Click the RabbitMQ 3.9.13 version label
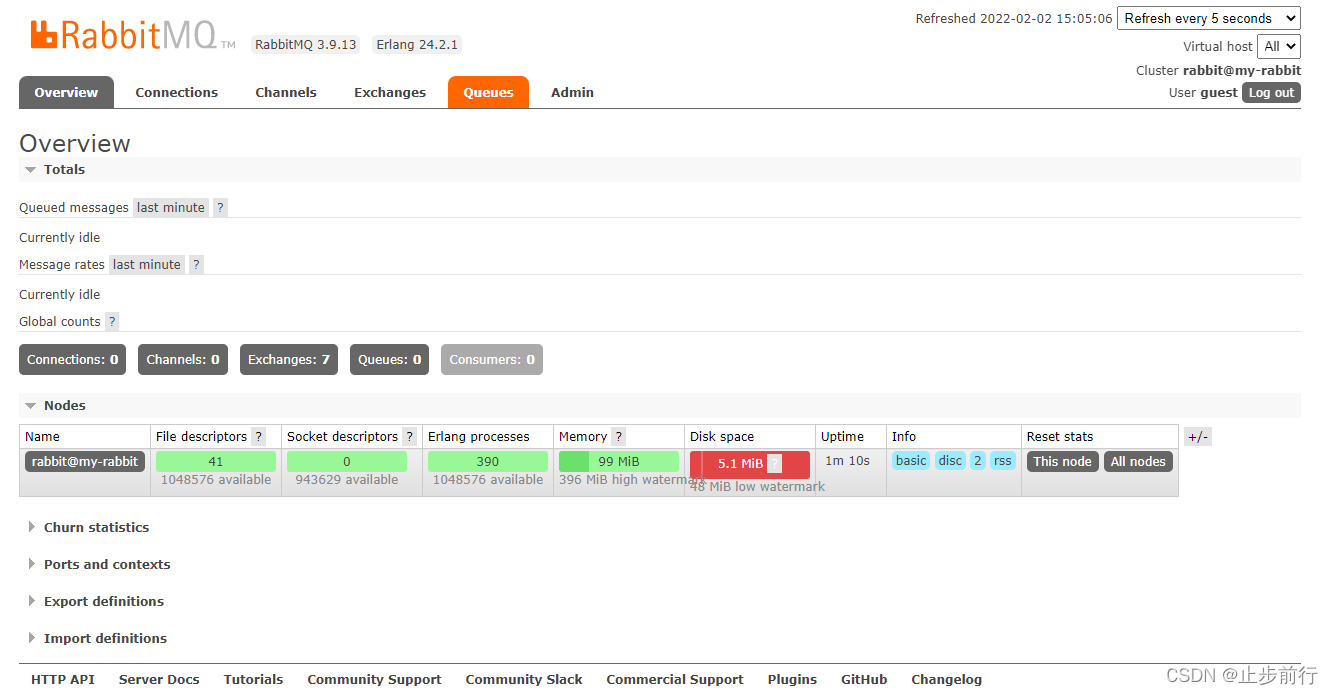Viewport: 1333px width, 695px height. (306, 44)
